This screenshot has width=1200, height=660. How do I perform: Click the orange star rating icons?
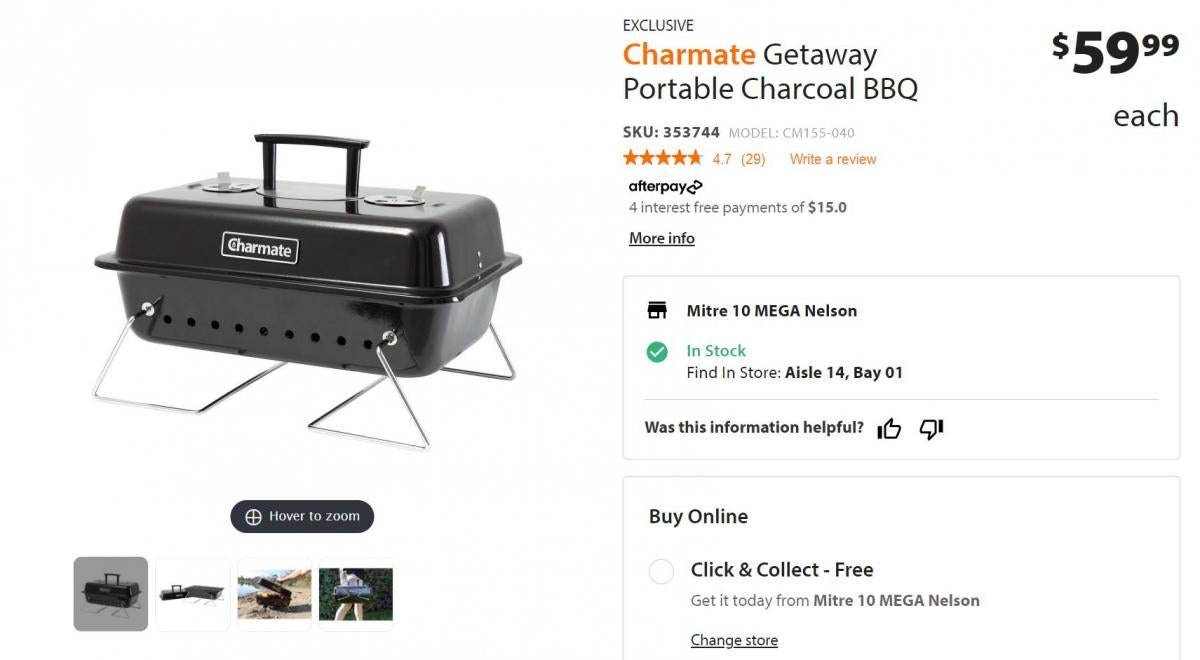pyautogui.click(x=662, y=158)
